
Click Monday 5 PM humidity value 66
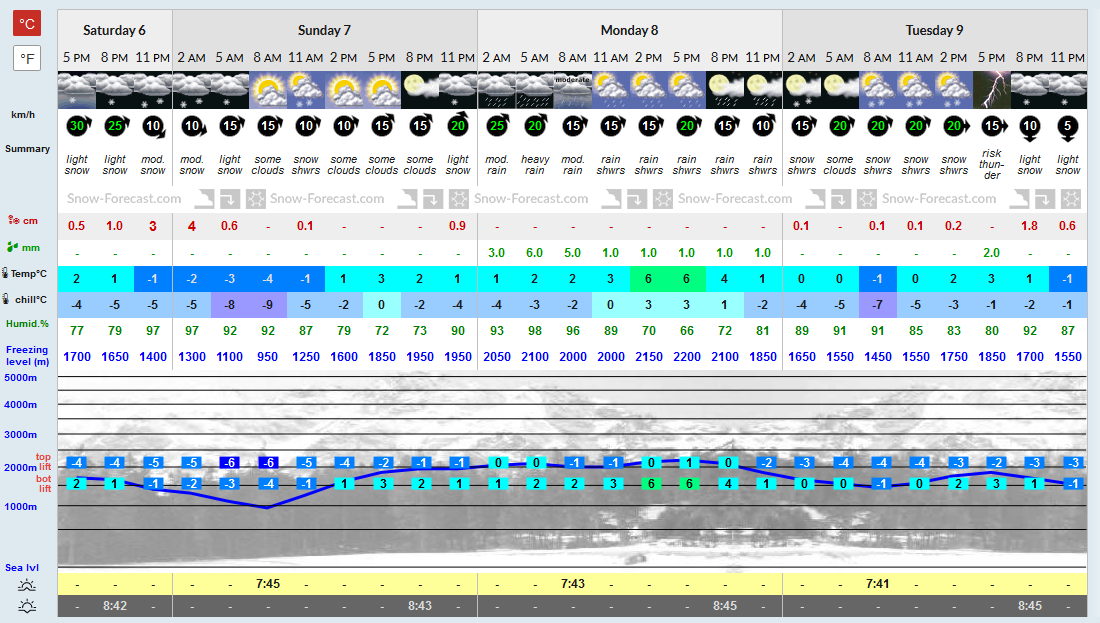tap(687, 330)
